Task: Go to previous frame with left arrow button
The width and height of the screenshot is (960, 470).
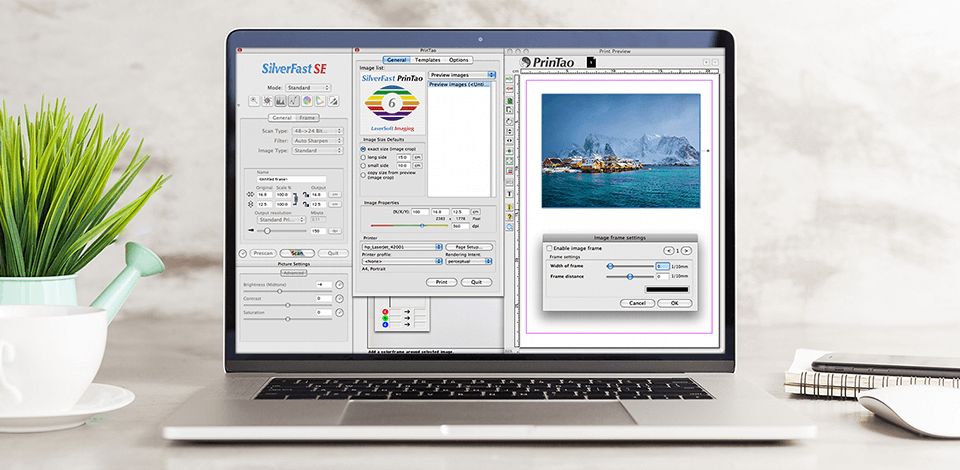Action: 669,250
